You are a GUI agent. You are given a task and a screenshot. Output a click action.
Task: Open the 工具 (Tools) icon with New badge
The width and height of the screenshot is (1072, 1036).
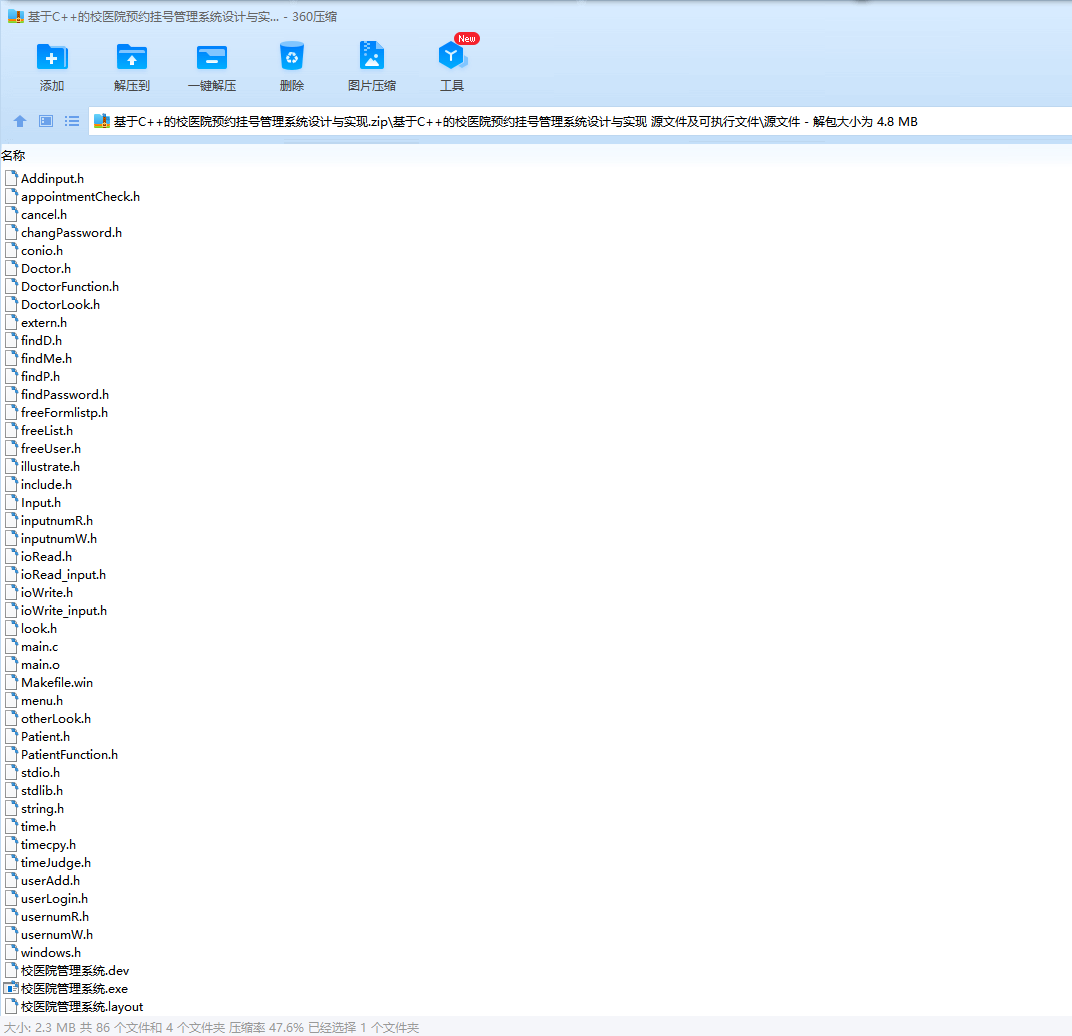pos(452,57)
